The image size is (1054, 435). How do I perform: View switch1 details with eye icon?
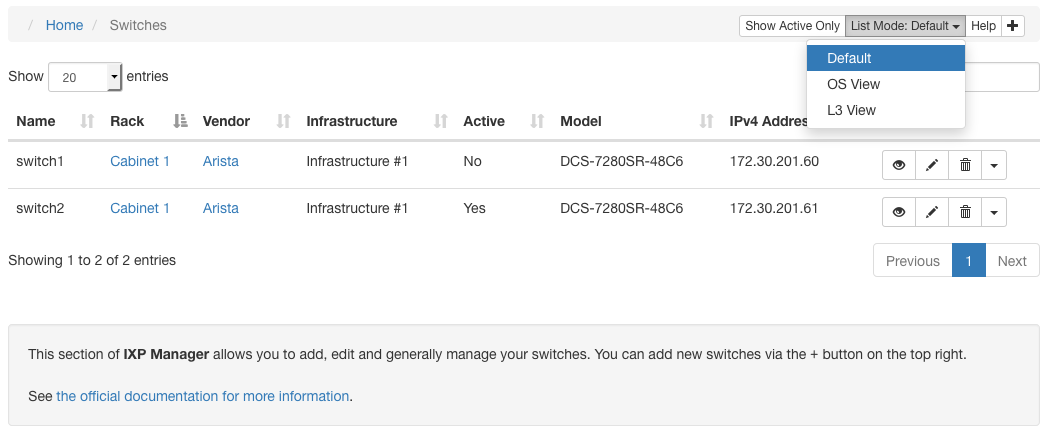click(x=899, y=165)
